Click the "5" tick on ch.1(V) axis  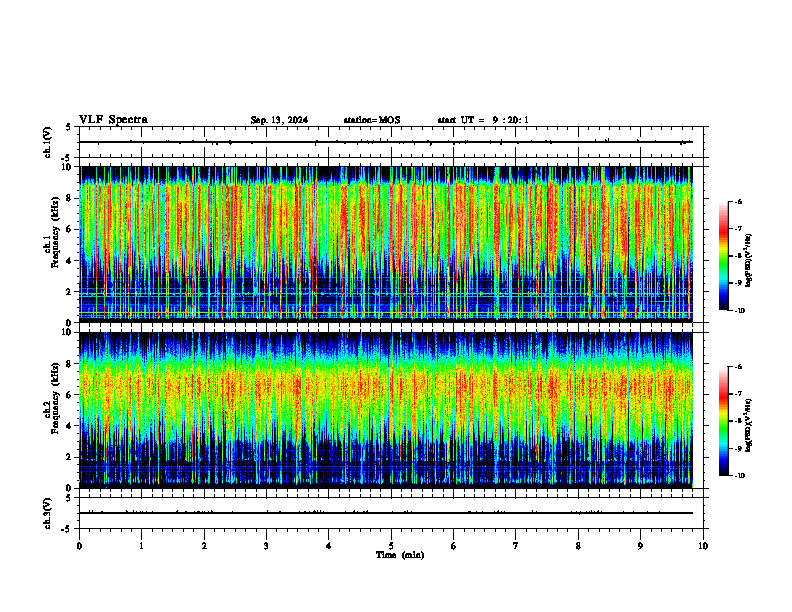coord(69,128)
